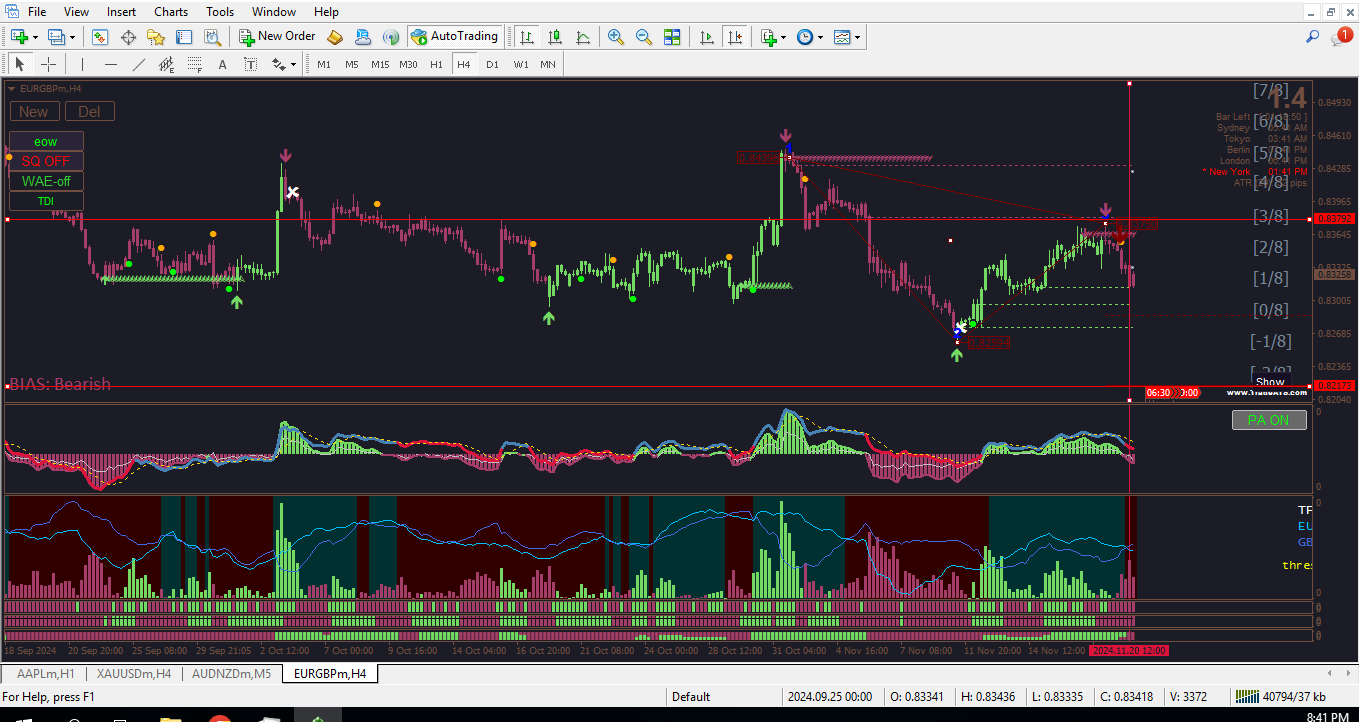Draw a trendline

coord(138,64)
